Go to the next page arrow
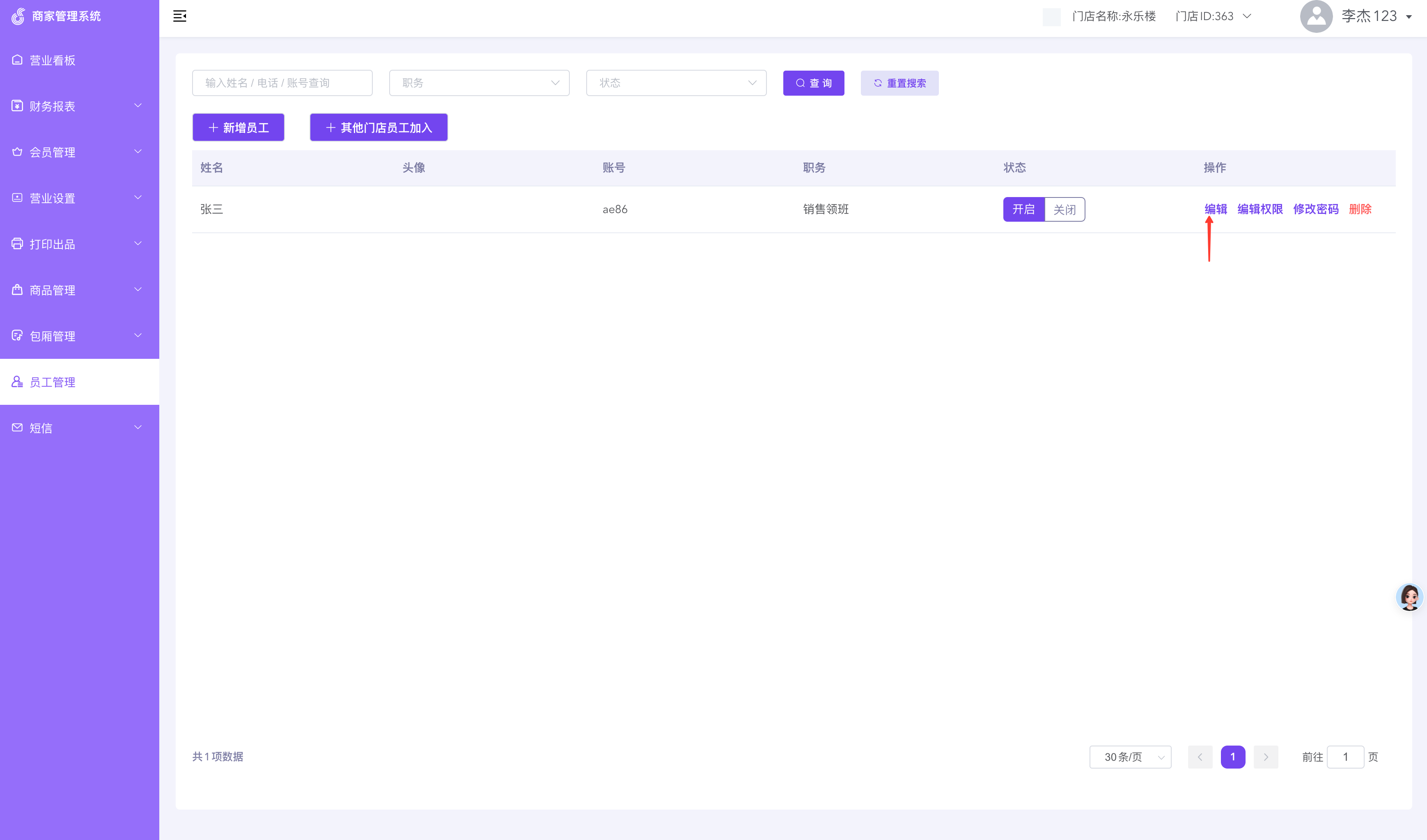Viewport: 1427px width, 840px height. pyautogui.click(x=1266, y=757)
